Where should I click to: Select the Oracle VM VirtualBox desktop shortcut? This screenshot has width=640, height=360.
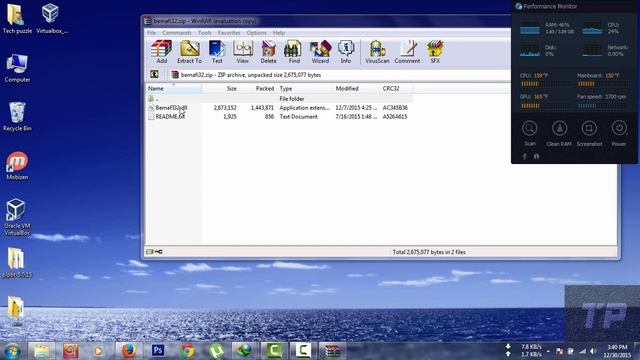coord(17,217)
